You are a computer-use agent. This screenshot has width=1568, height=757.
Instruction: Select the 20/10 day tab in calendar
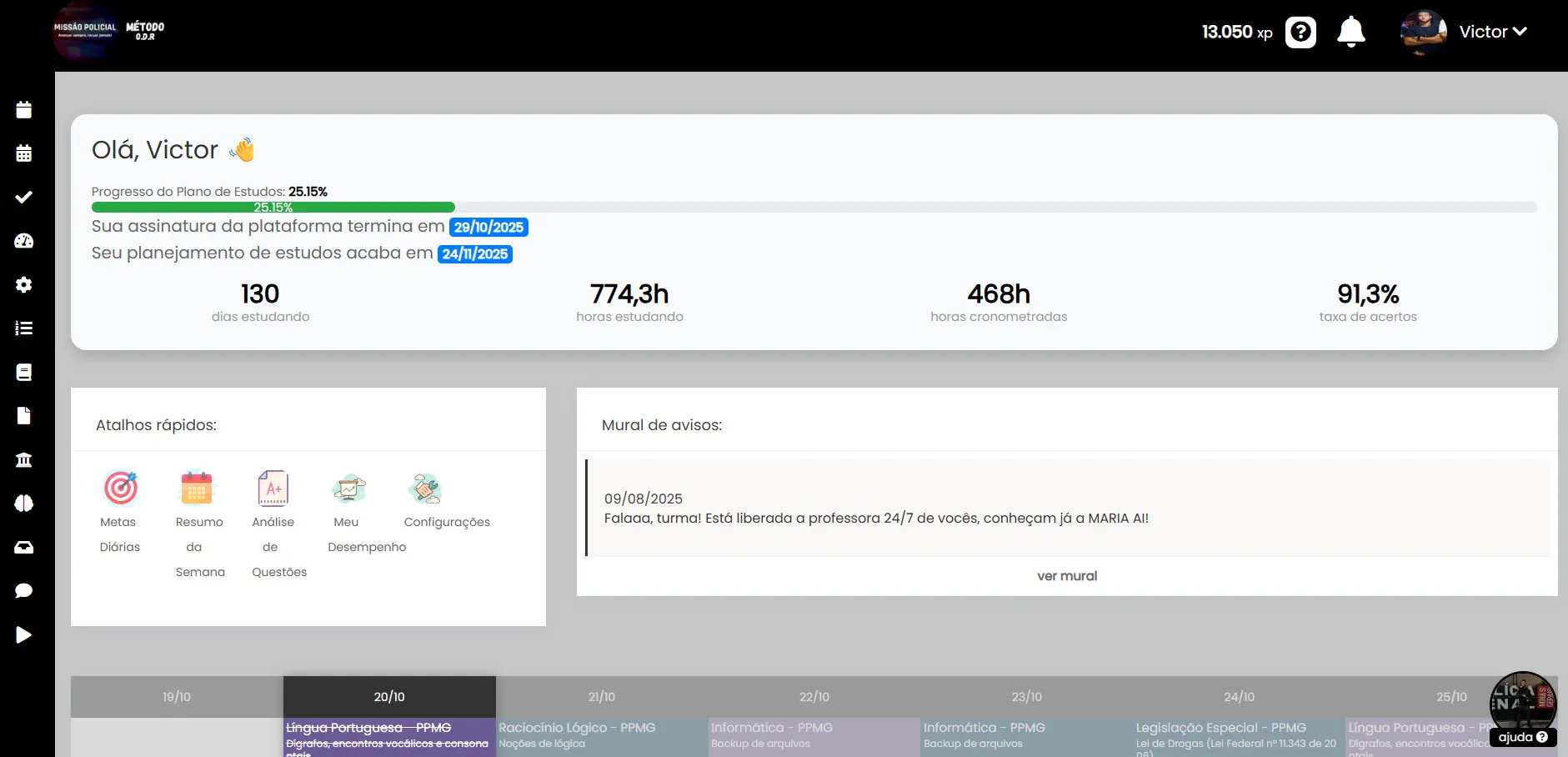point(388,696)
